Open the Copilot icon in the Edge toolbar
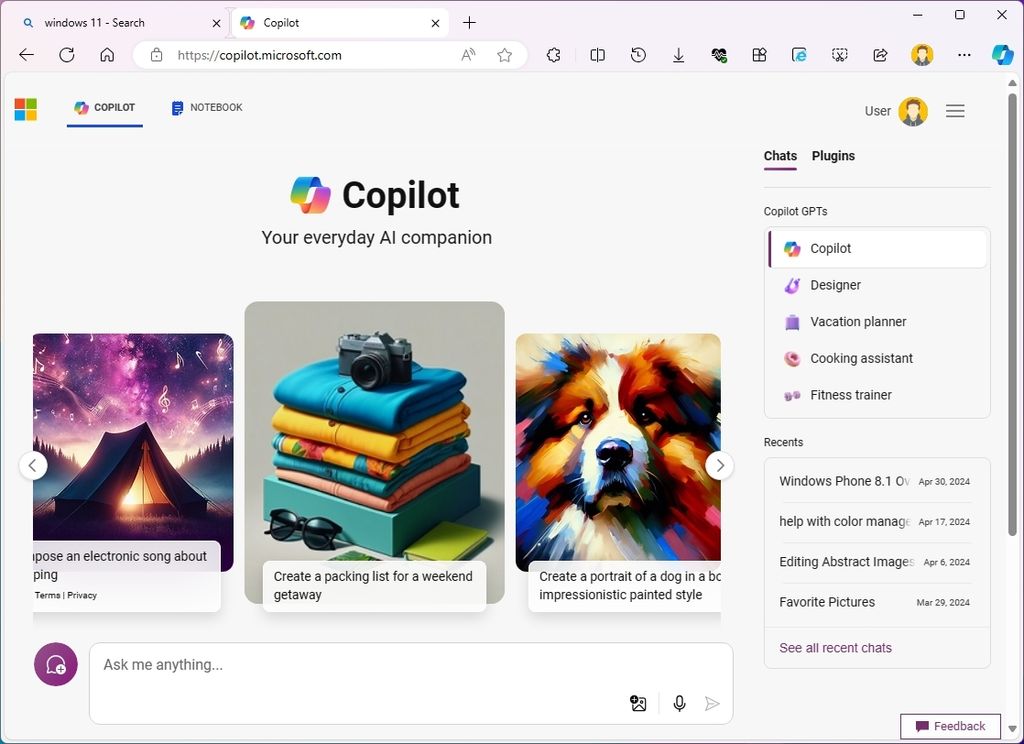Image resolution: width=1024 pixels, height=744 pixels. coord(1003,55)
